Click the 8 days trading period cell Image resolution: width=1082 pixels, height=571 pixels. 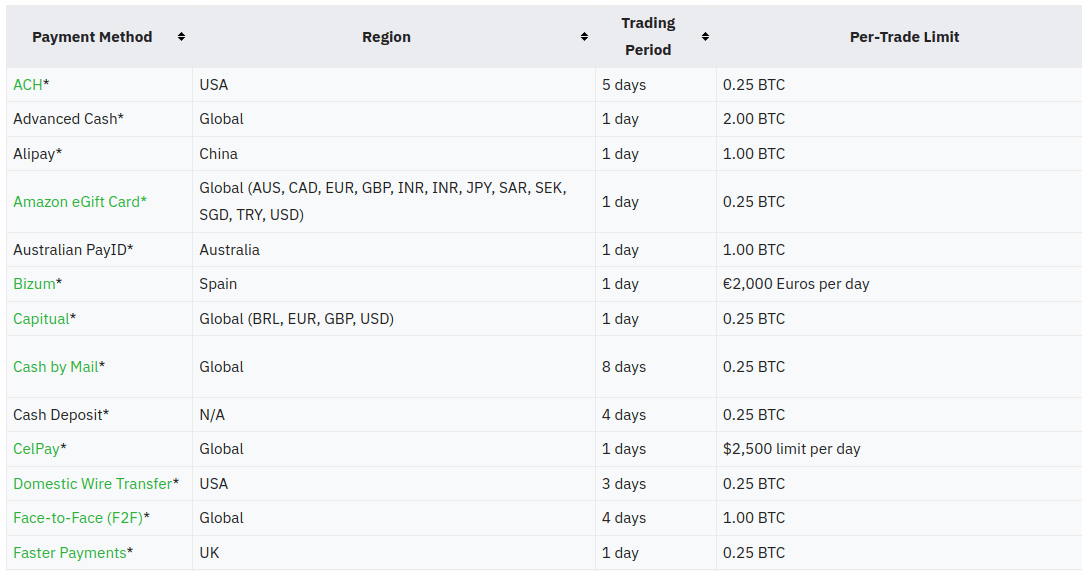coord(656,367)
